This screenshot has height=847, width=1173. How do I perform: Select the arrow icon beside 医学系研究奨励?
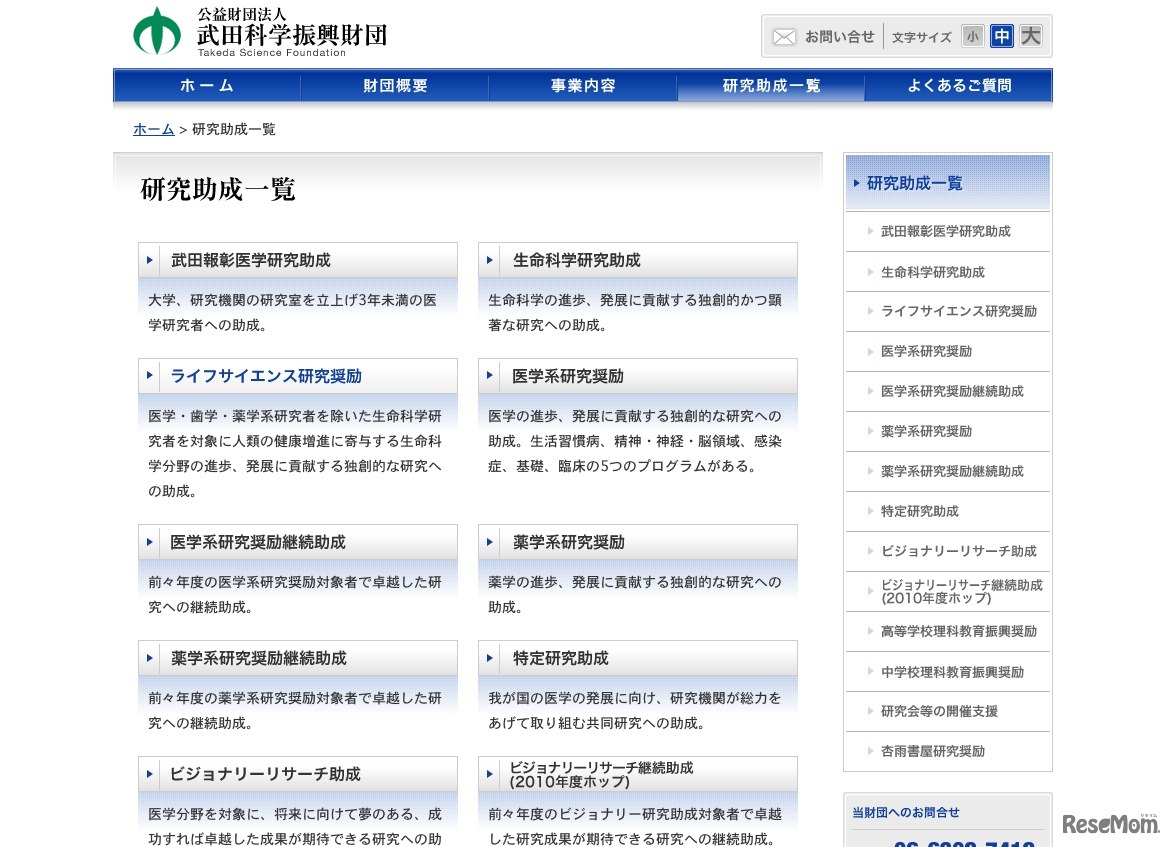point(489,376)
